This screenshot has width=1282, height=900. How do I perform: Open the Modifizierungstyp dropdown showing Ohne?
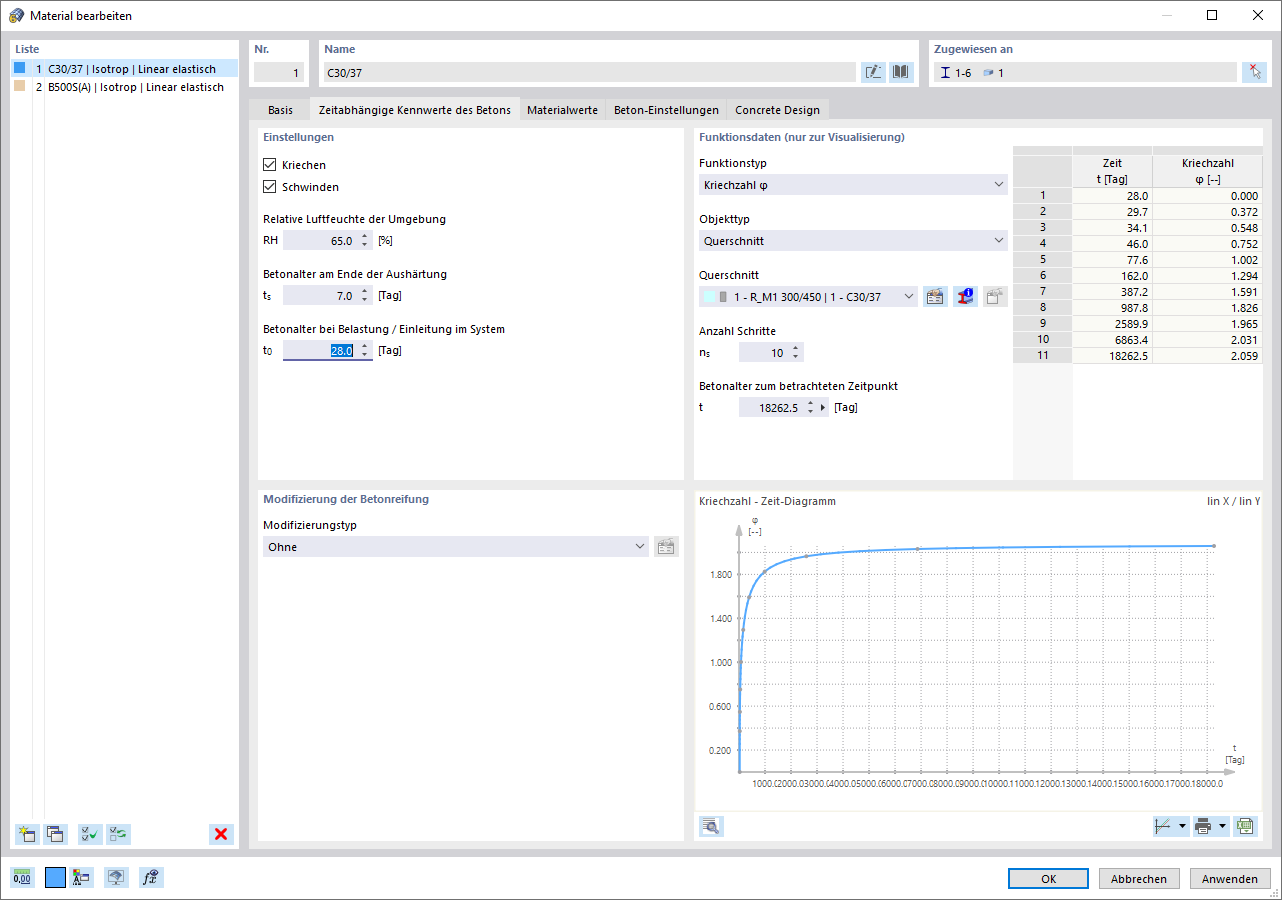click(456, 547)
